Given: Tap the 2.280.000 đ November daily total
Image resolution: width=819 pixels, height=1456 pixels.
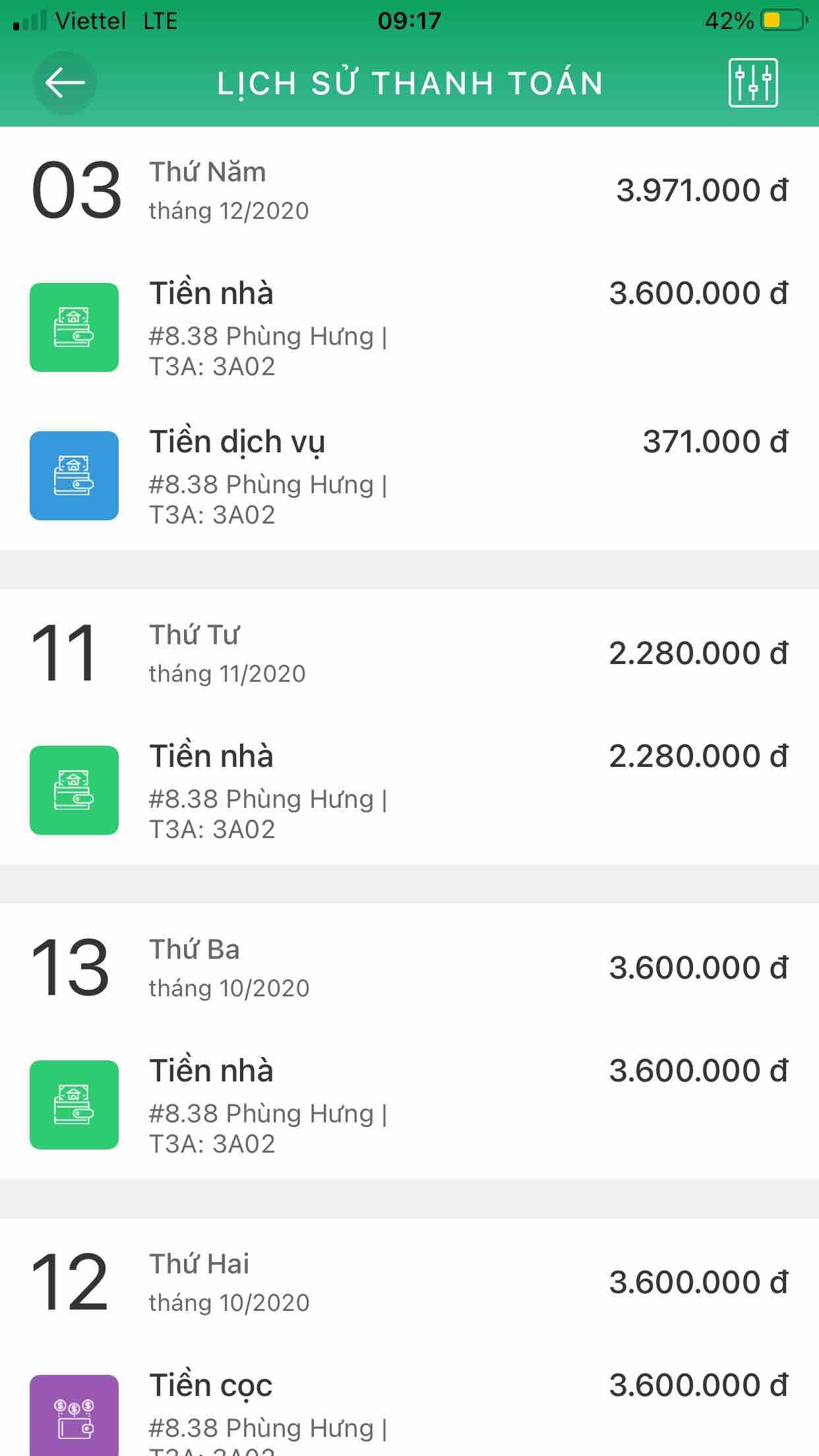Looking at the screenshot, I should (x=698, y=653).
